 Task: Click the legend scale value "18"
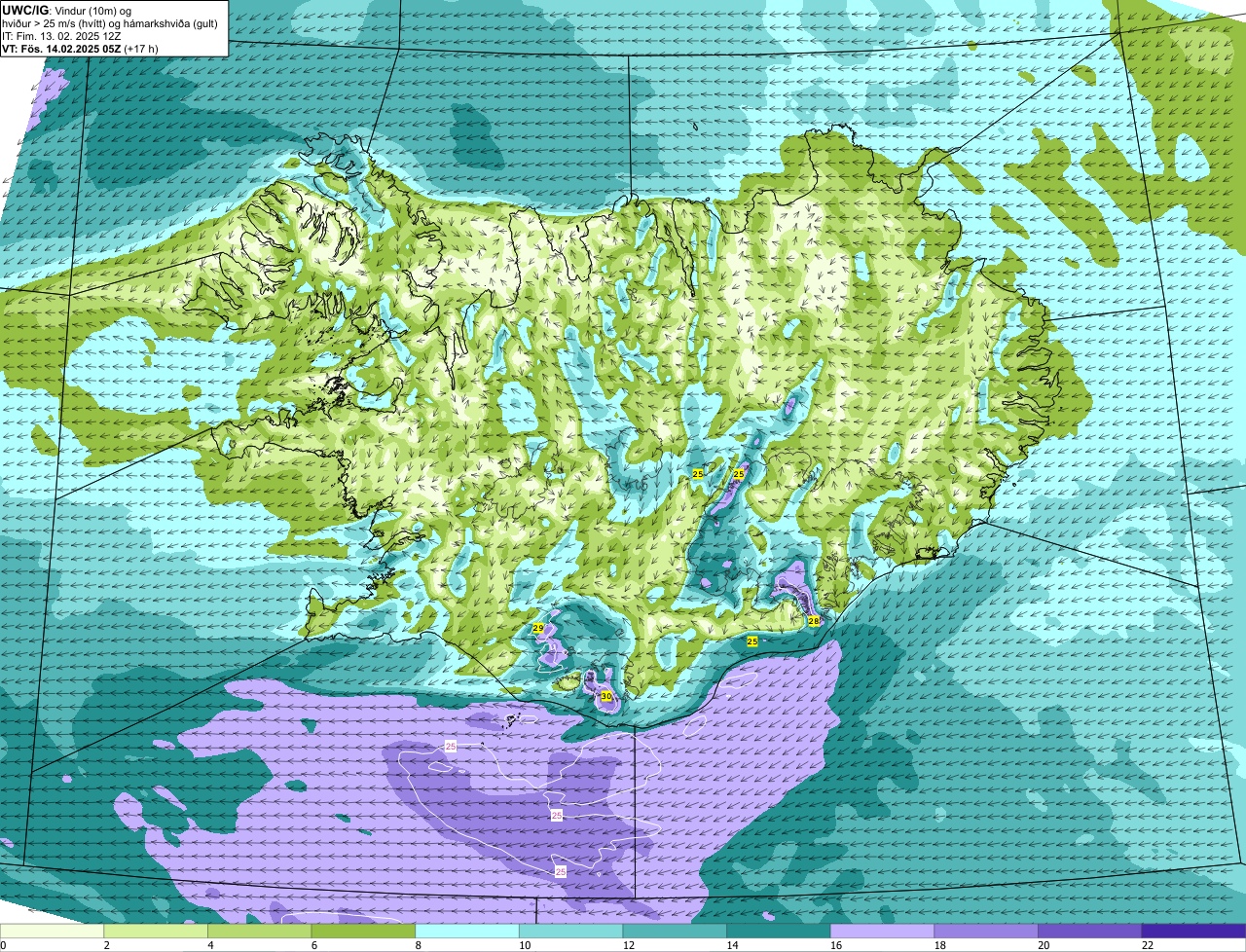(940, 945)
